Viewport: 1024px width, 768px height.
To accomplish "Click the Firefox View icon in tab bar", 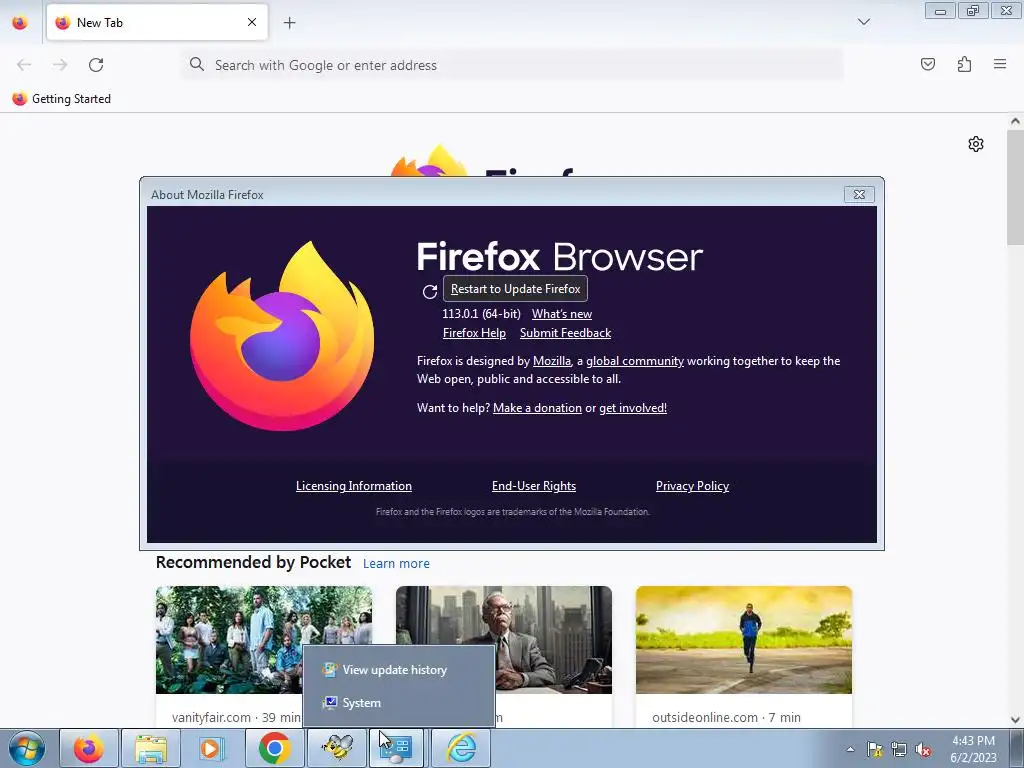I will pyautogui.click(x=20, y=22).
